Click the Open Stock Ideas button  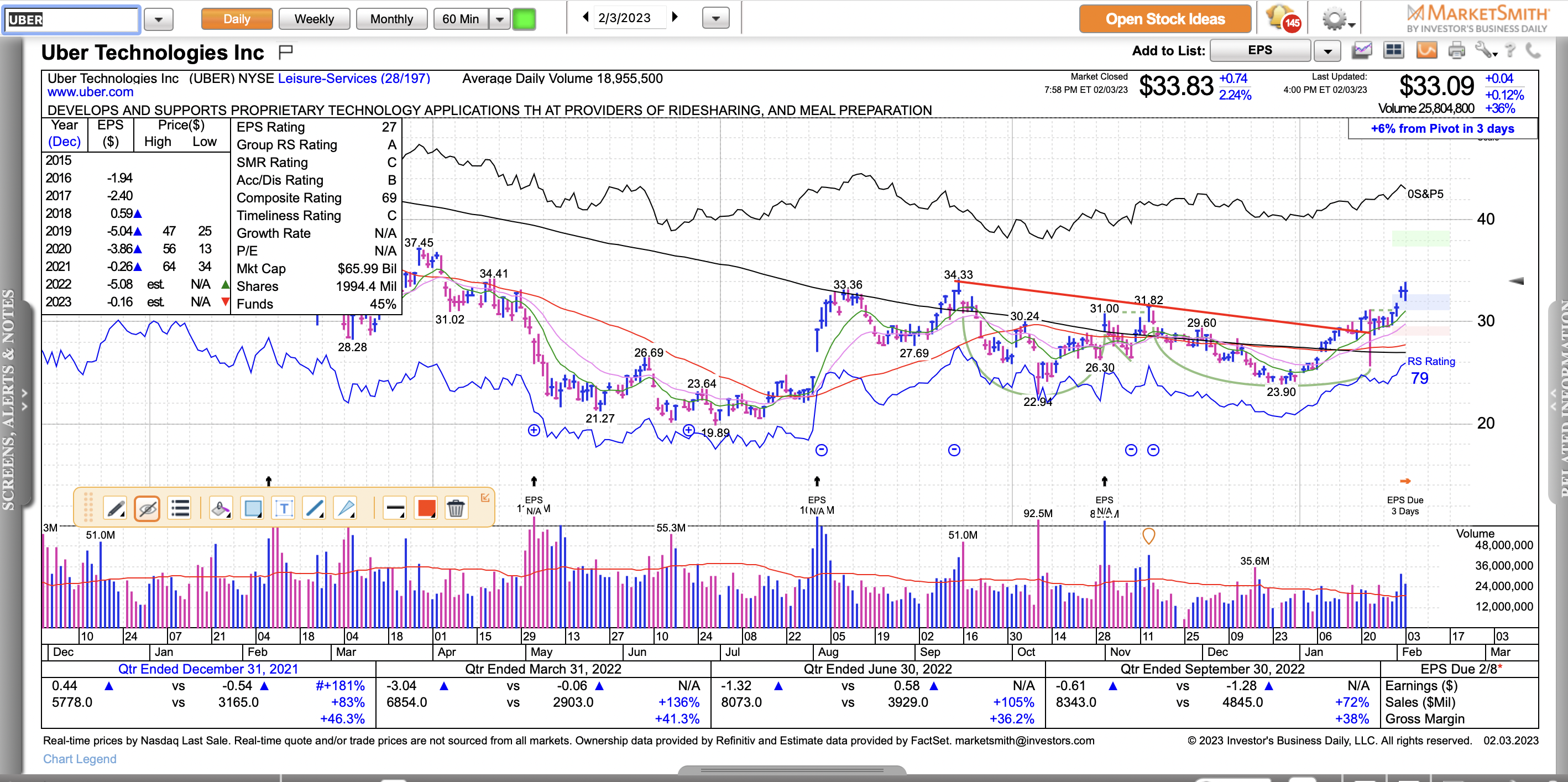click(1165, 19)
